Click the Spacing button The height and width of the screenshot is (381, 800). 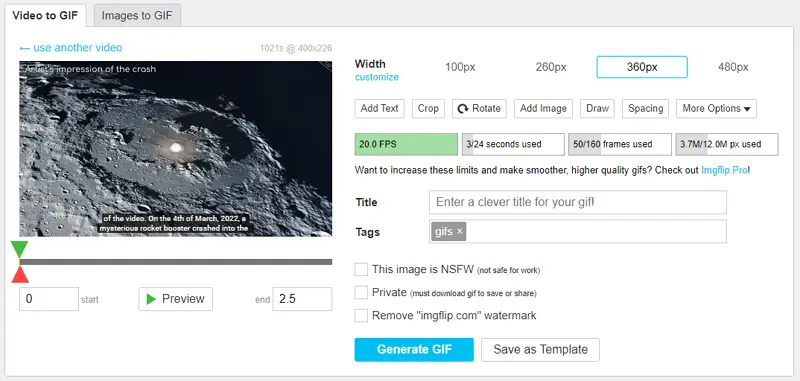coord(645,109)
